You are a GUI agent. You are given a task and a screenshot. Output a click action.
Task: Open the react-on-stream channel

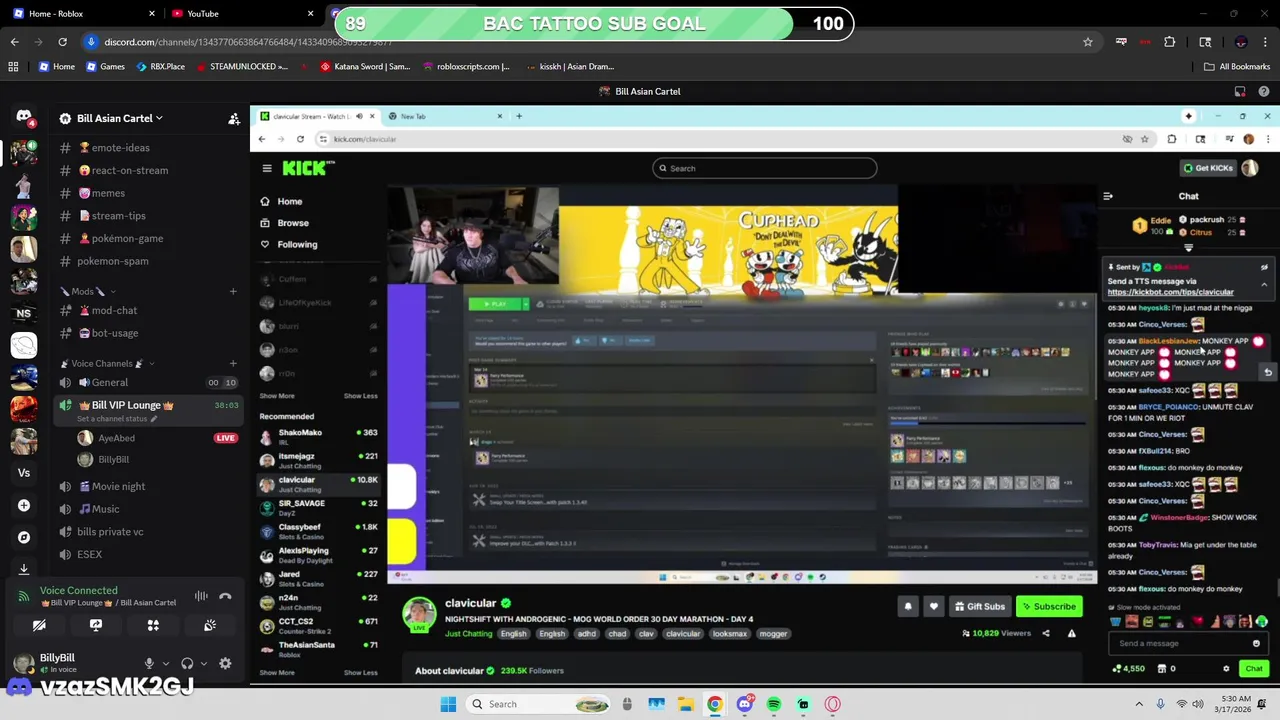click(148, 170)
